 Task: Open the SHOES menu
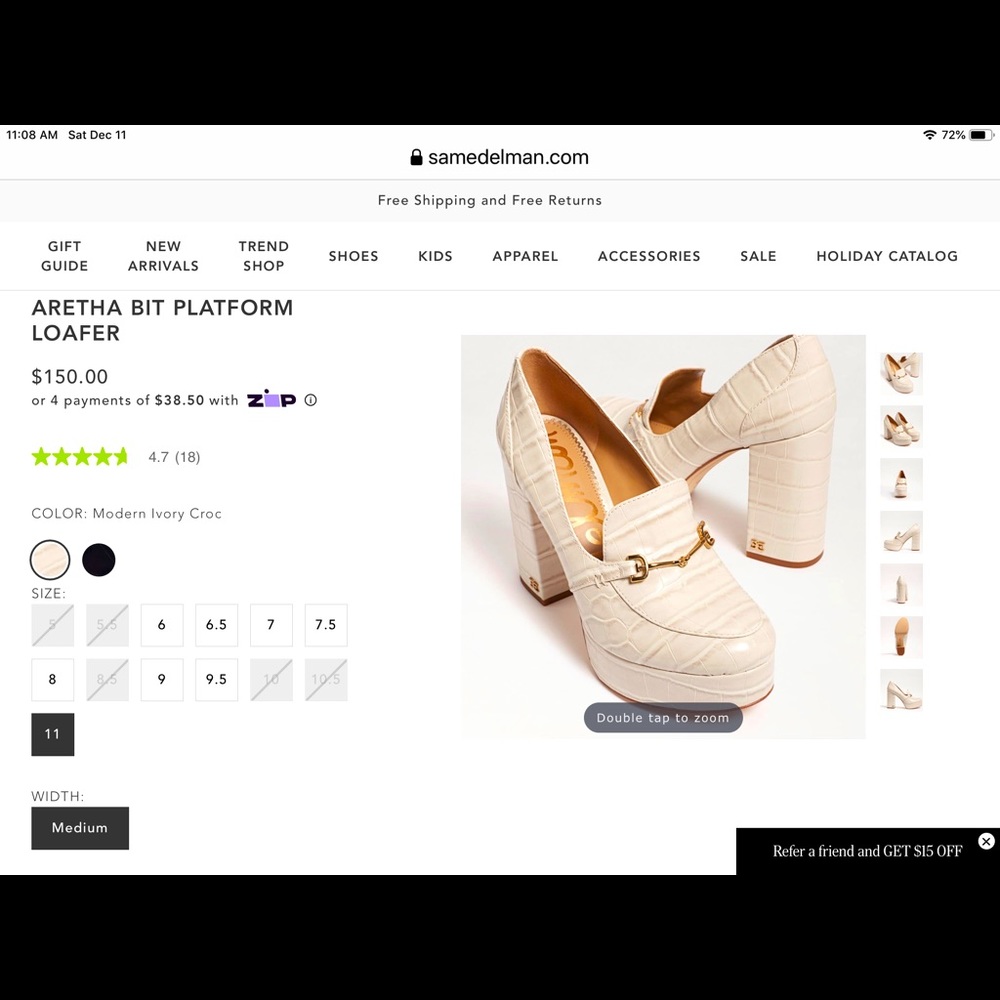[x=353, y=256]
